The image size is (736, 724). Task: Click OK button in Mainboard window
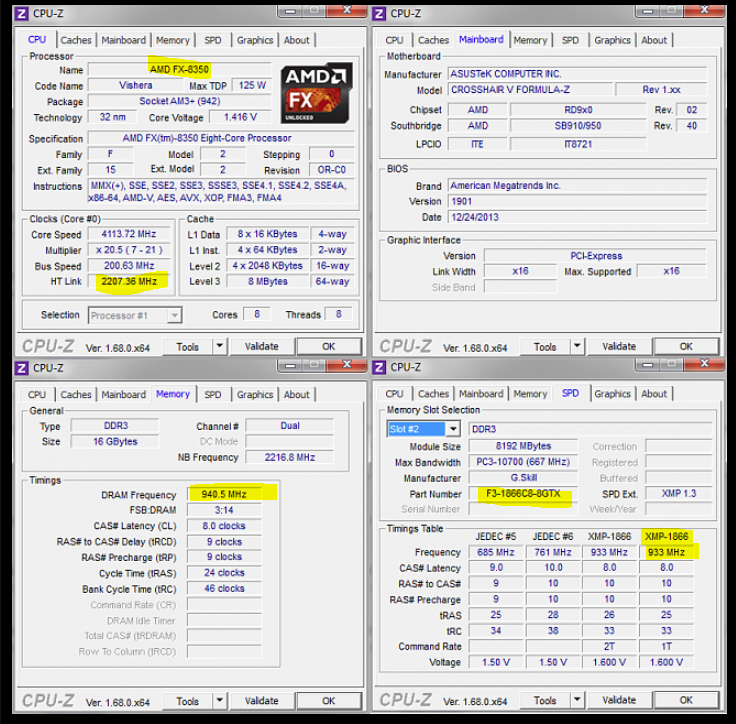pyautogui.click(x=686, y=347)
